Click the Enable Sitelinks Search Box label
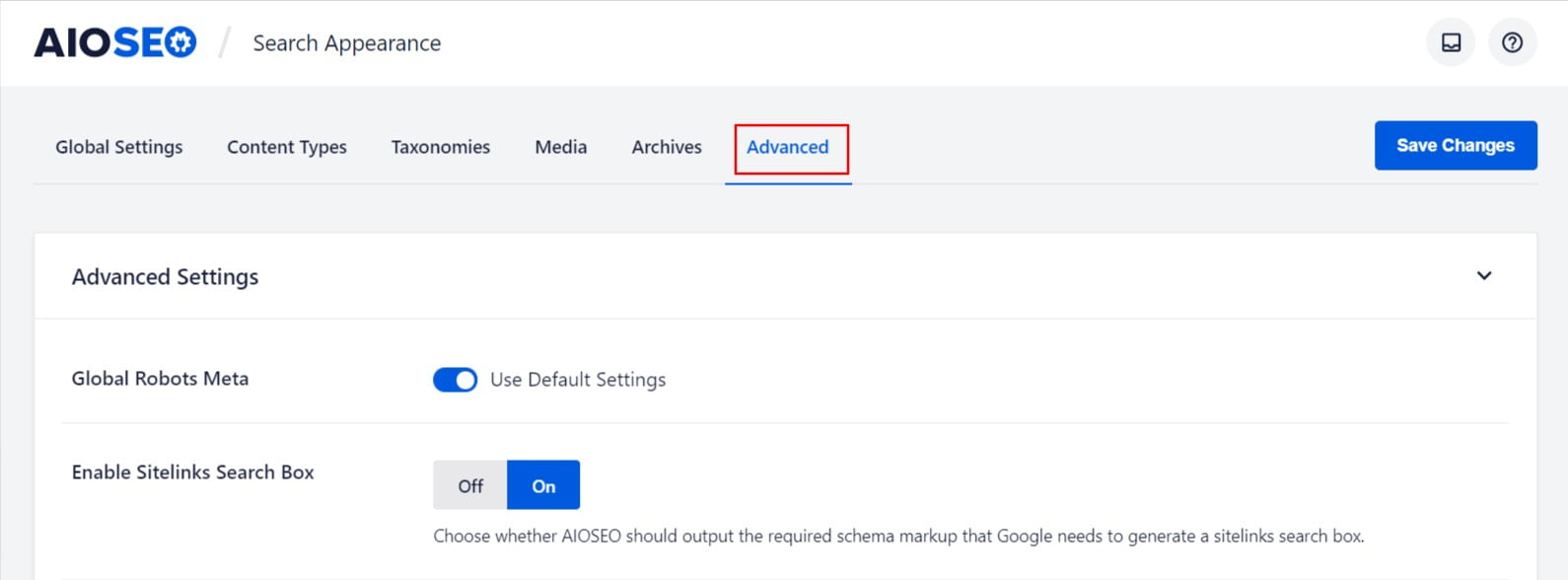The width and height of the screenshot is (1568, 580). click(192, 472)
